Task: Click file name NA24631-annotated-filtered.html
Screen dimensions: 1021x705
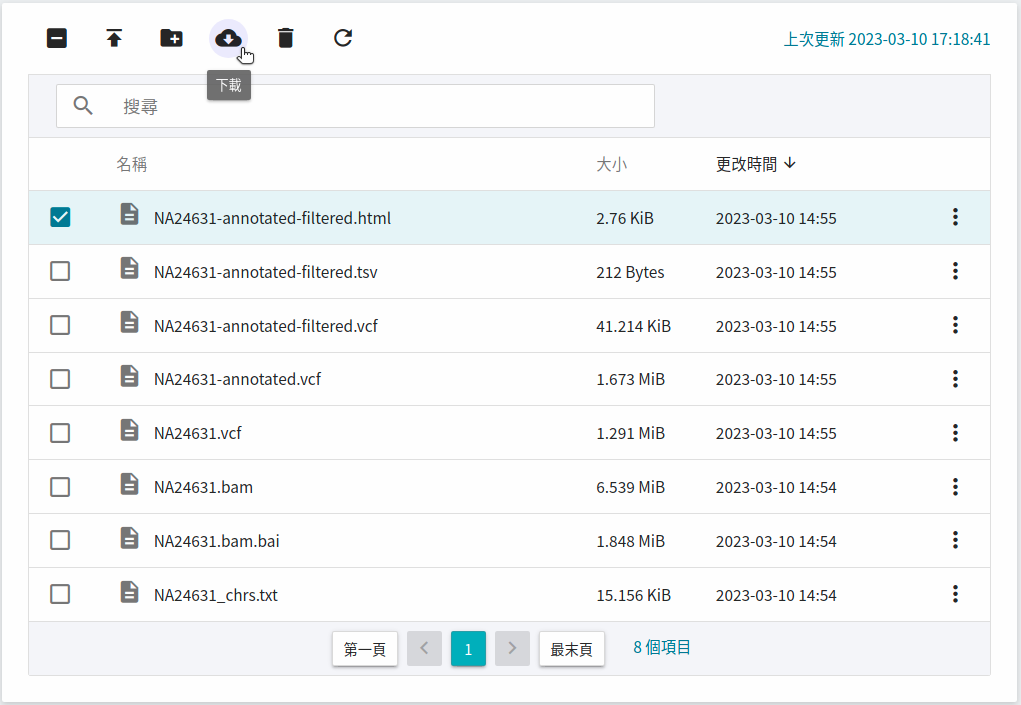Action: pos(272,218)
